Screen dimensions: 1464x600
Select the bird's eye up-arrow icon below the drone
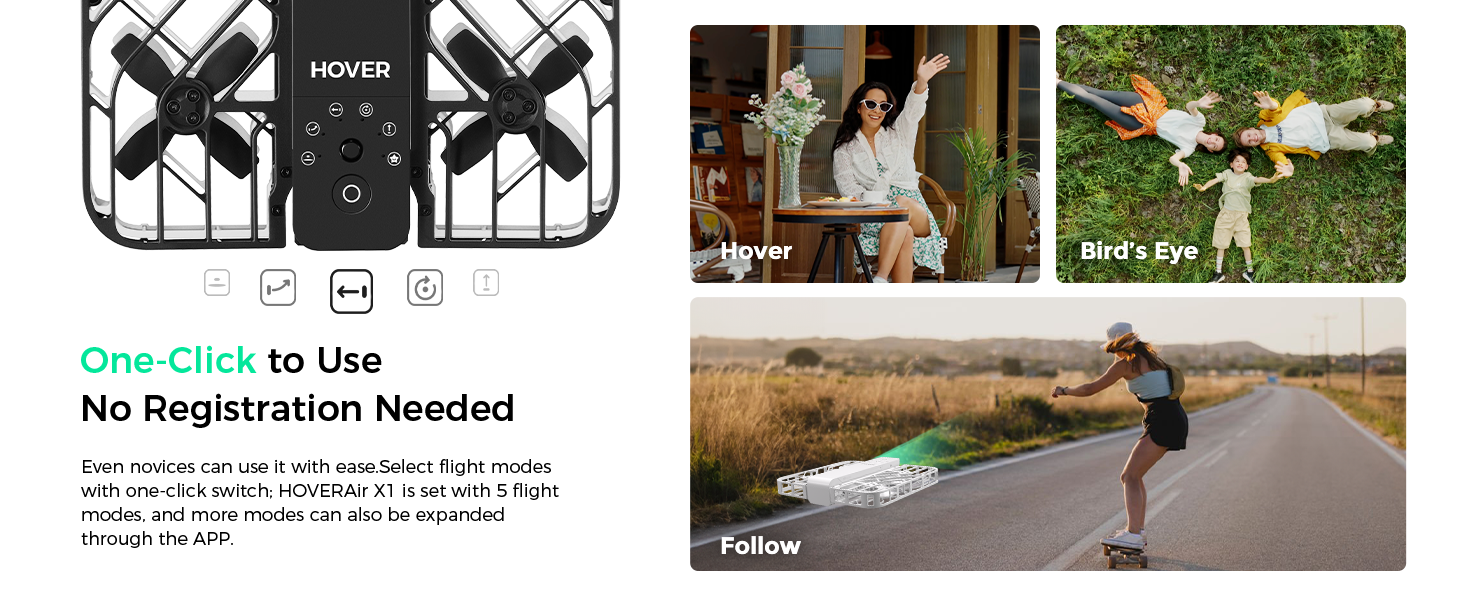pyautogui.click(x=486, y=283)
